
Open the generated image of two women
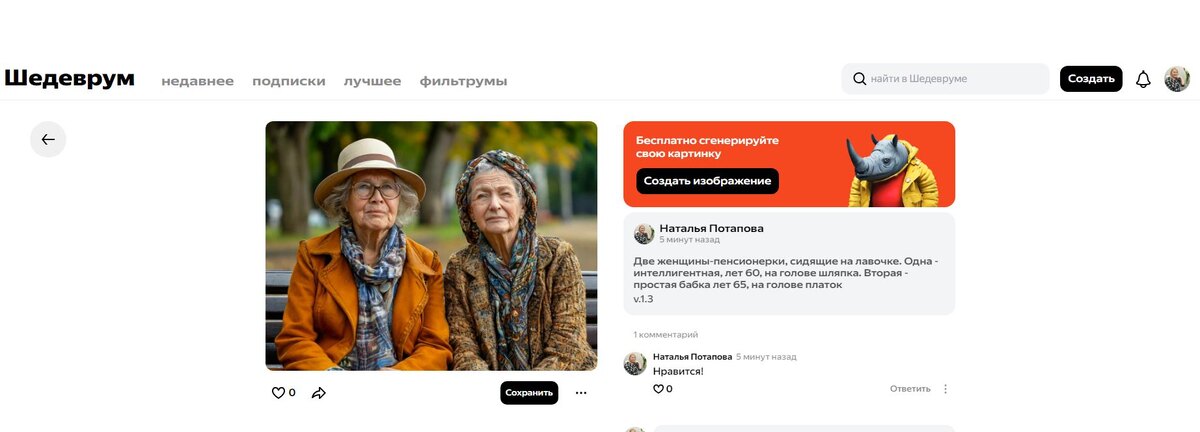pyautogui.click(x=431, y=246)
